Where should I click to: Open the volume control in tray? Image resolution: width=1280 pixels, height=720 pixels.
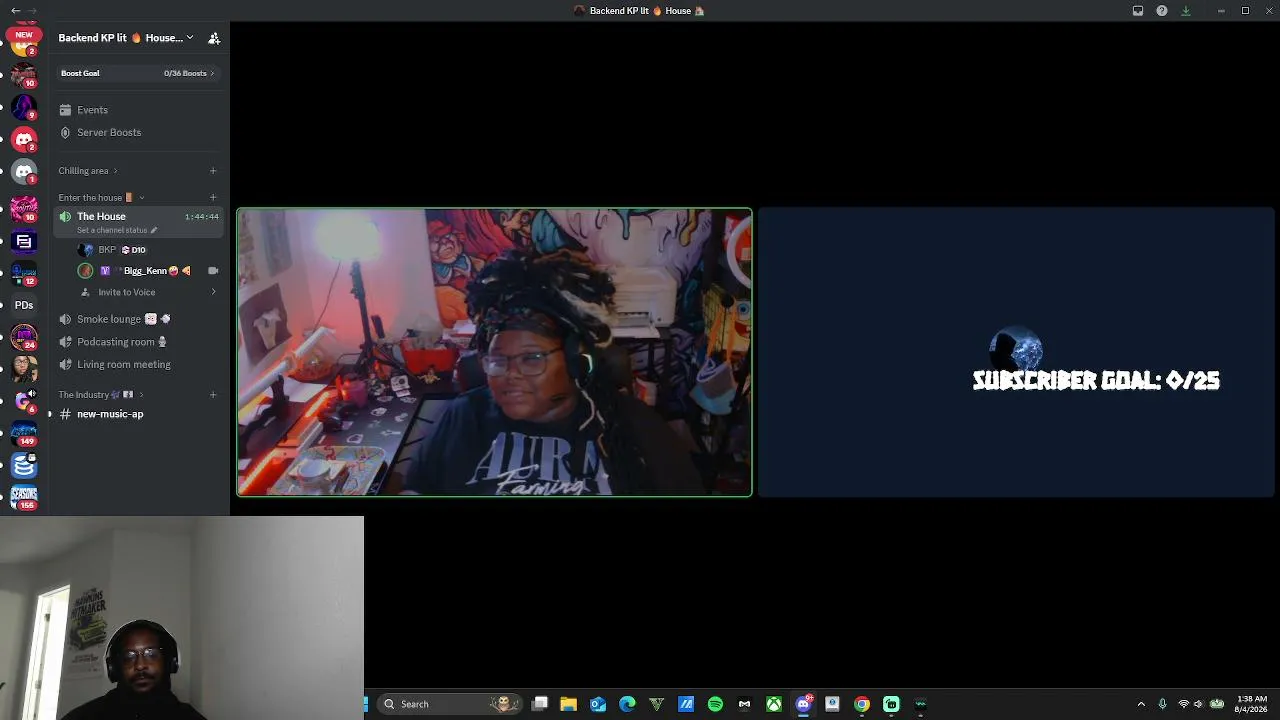(x=1198, y=704)
